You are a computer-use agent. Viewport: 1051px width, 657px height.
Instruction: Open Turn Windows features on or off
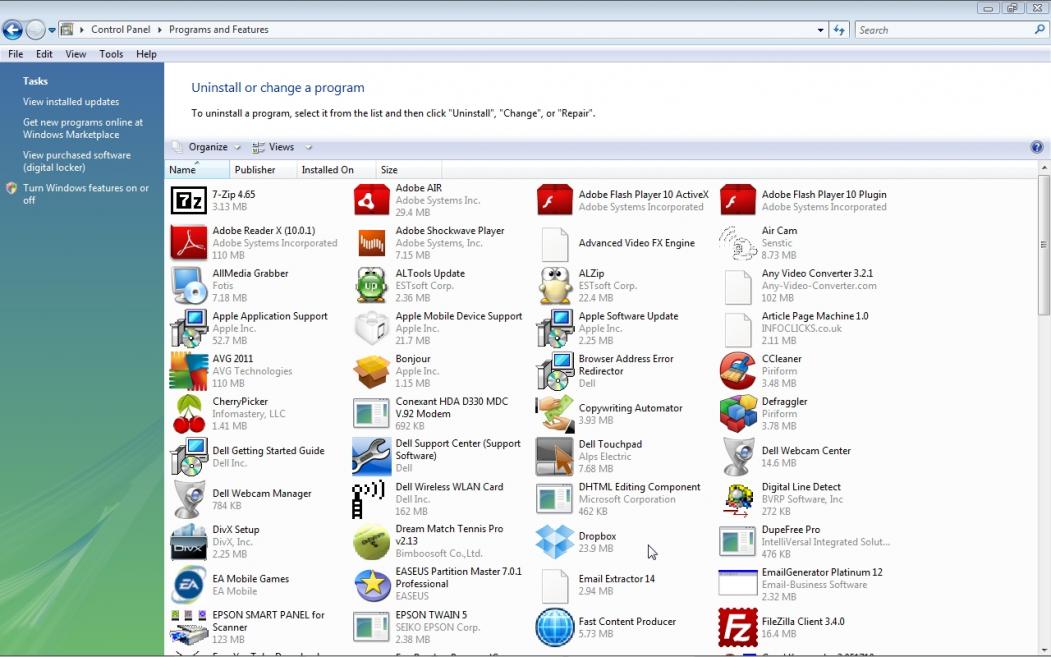coord(86,194)
